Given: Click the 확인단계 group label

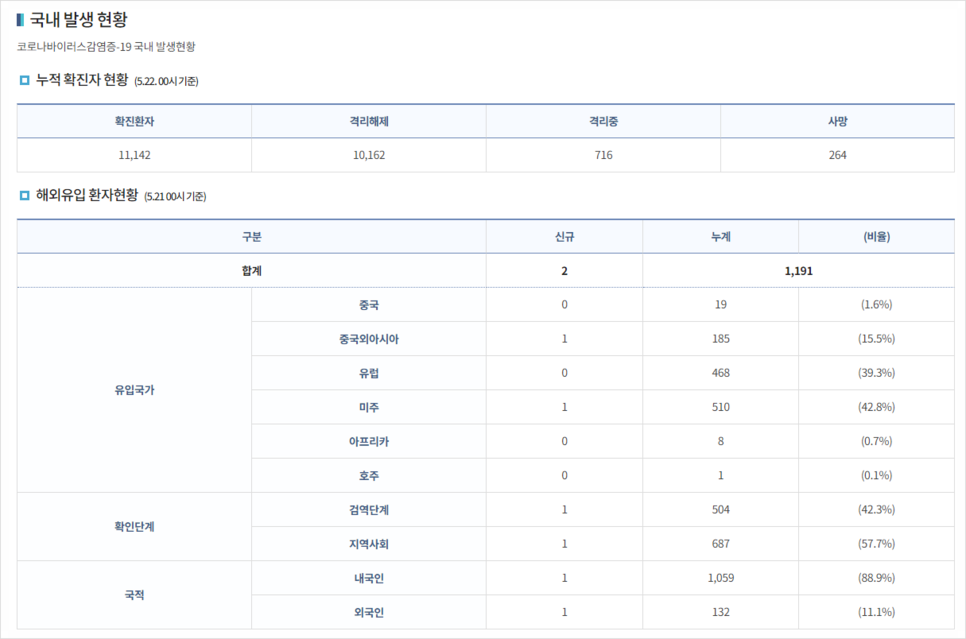Looking at the screenshot, I should click(x=134, y=527).
